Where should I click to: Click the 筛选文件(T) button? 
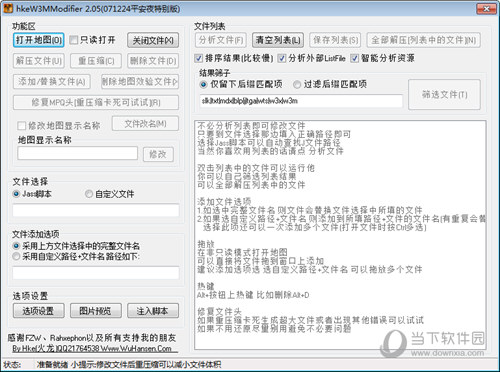444,95
